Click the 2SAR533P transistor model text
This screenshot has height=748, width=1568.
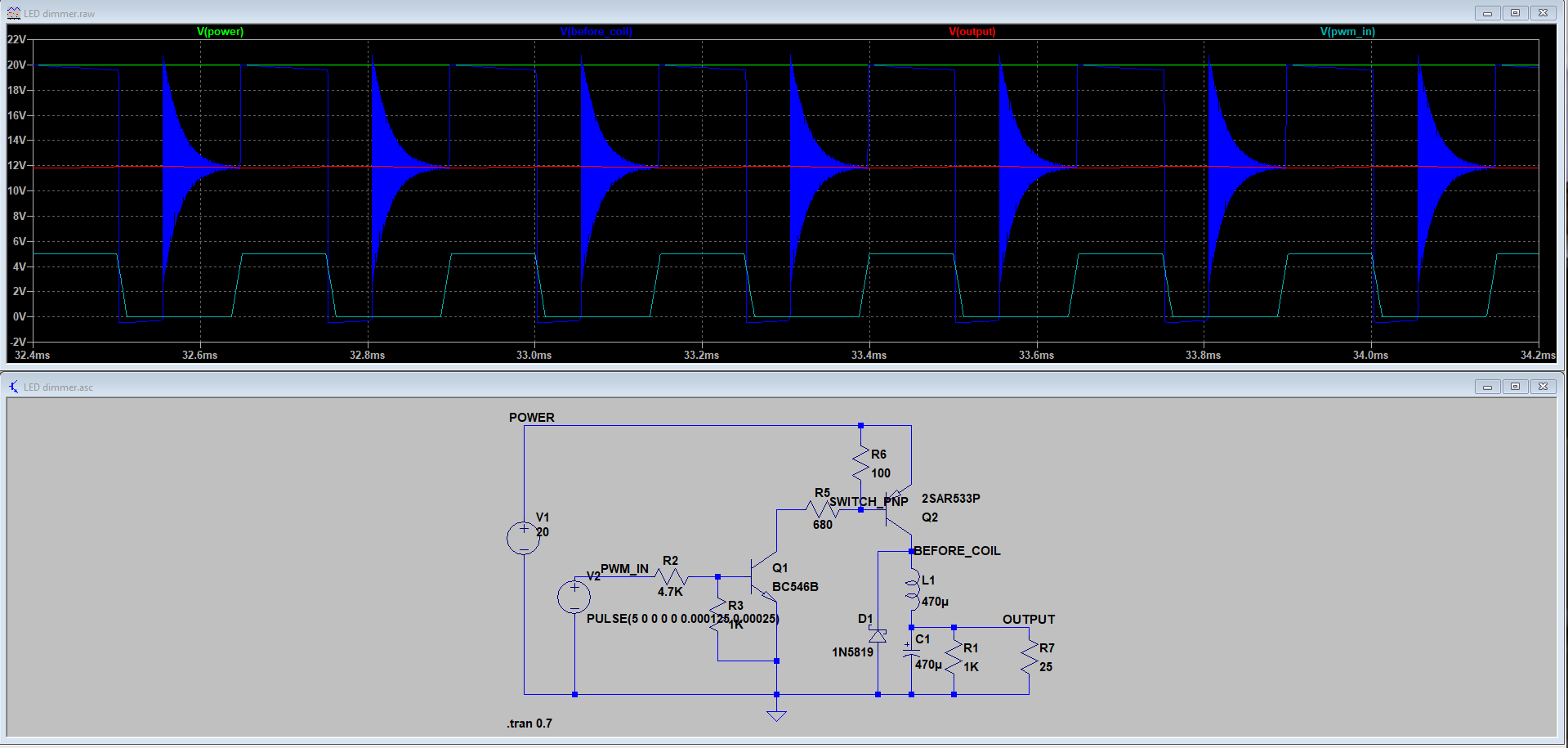(951, 499)
